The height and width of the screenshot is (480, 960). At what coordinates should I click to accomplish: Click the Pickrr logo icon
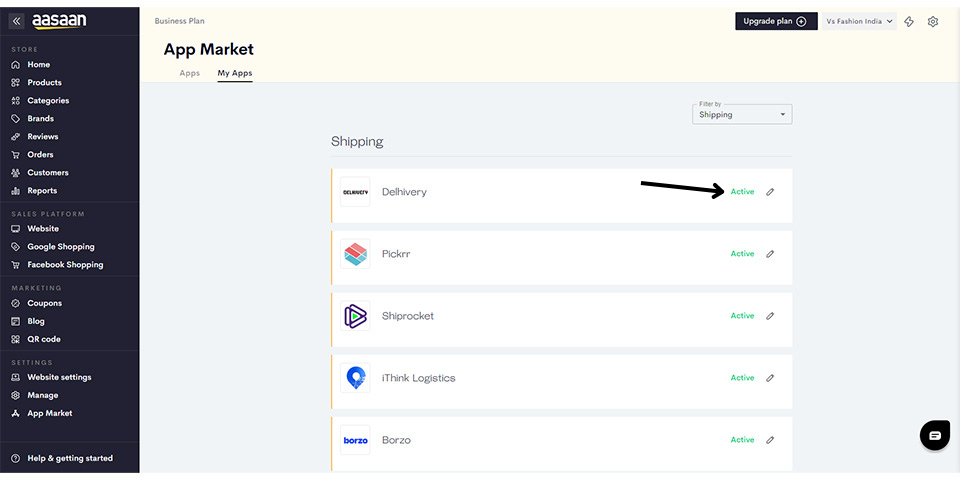pos(355,253)
